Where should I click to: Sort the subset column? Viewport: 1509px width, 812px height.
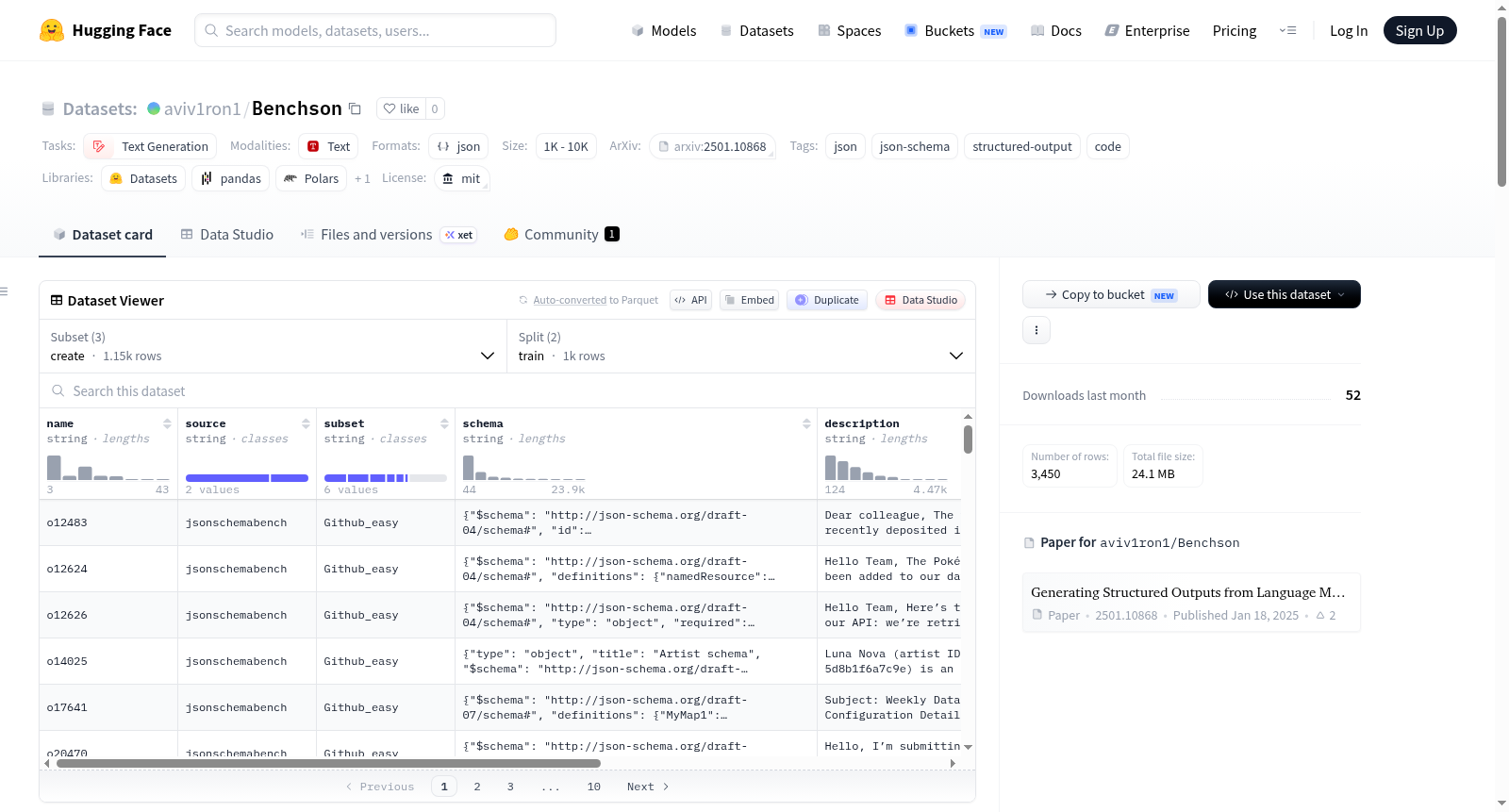pyautogui.click(x=444, y=423)
